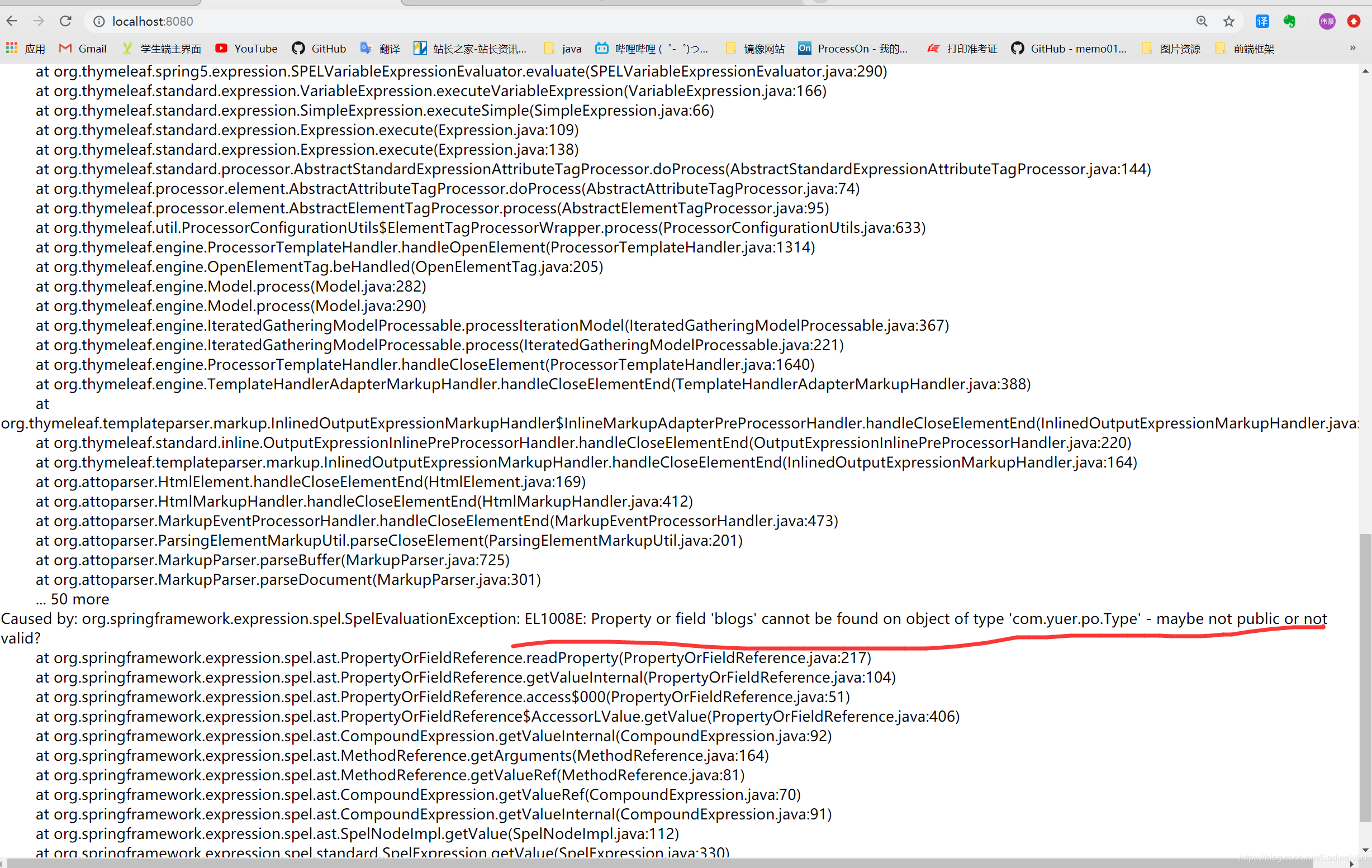The width and height of the screenshot is (1372, 868).
Task: Click the site information icon
Action: coord(99,21)
